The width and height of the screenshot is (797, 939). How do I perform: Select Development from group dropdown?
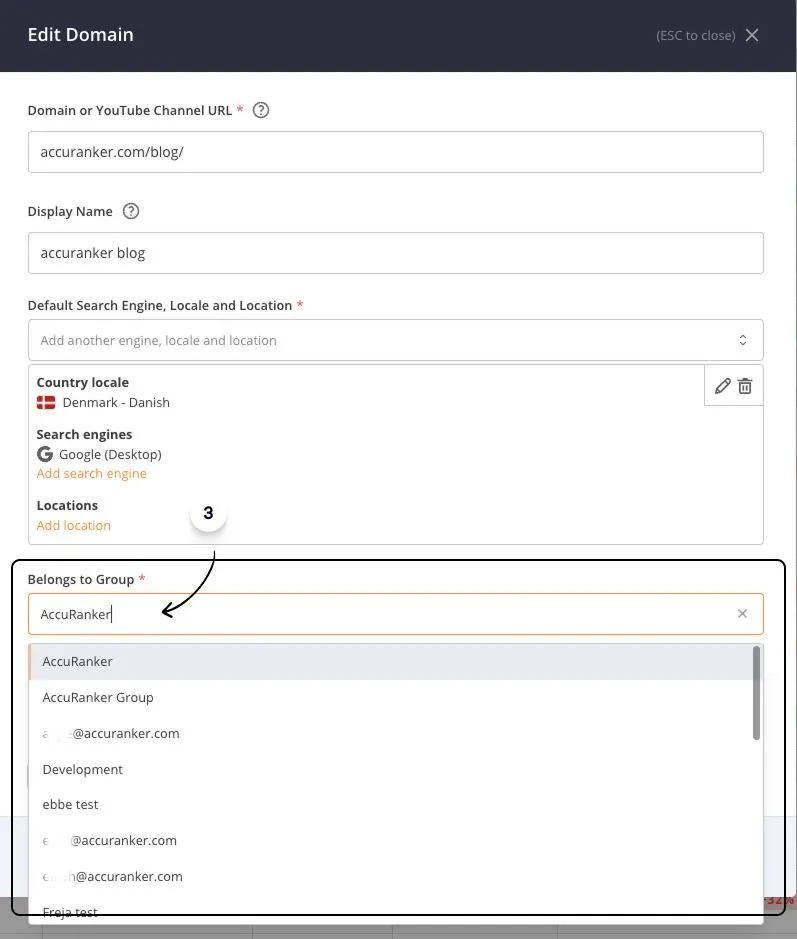coord(83,769)
